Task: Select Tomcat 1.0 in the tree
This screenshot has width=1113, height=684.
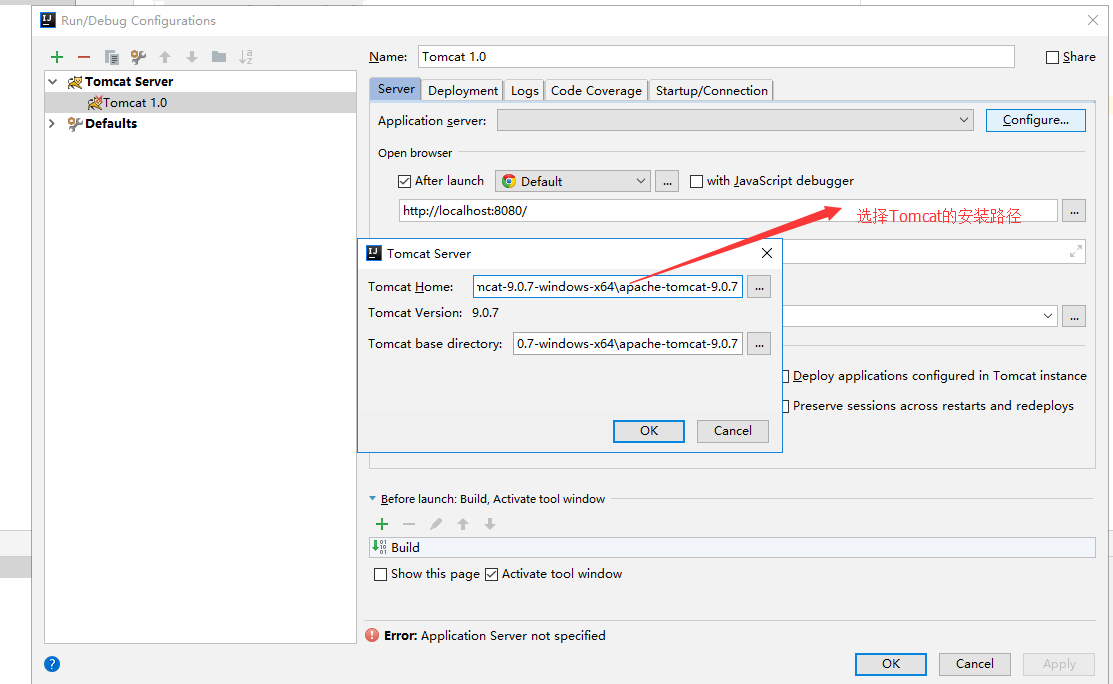Action: [x=200, y=103]
